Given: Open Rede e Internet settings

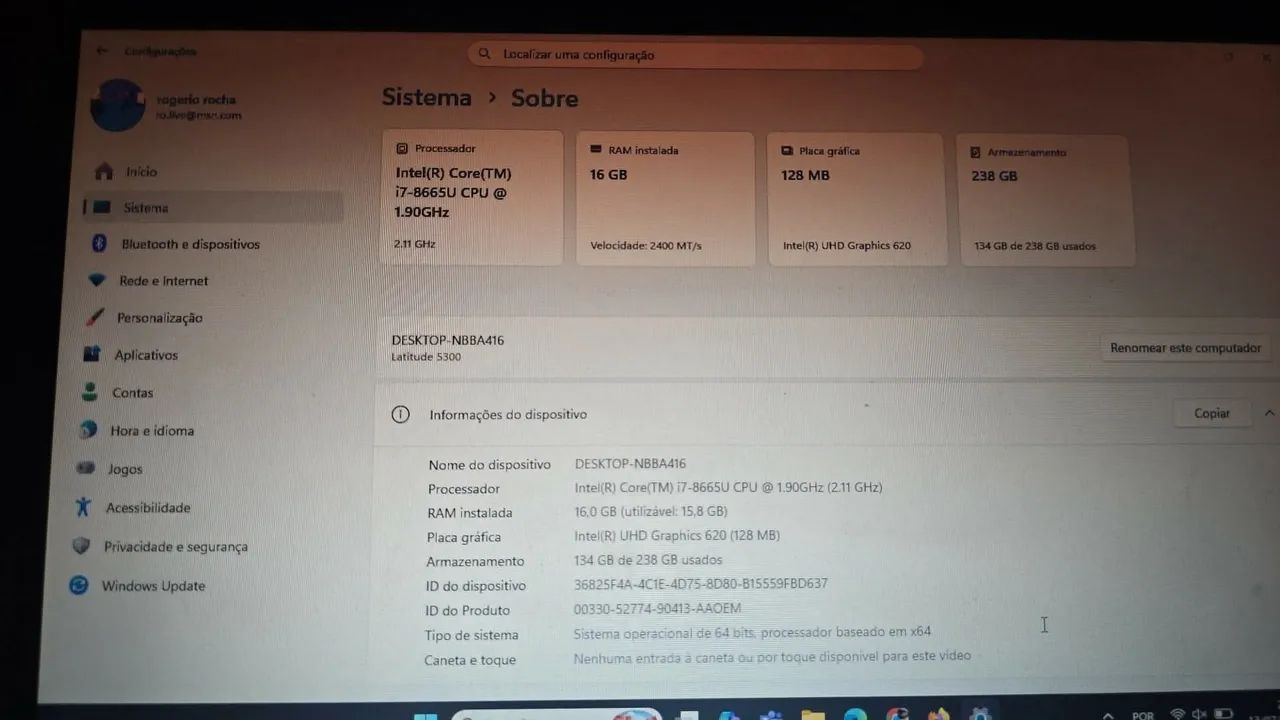Looking at the screenshot, I should pyautogui.click(x=163, y=281).
